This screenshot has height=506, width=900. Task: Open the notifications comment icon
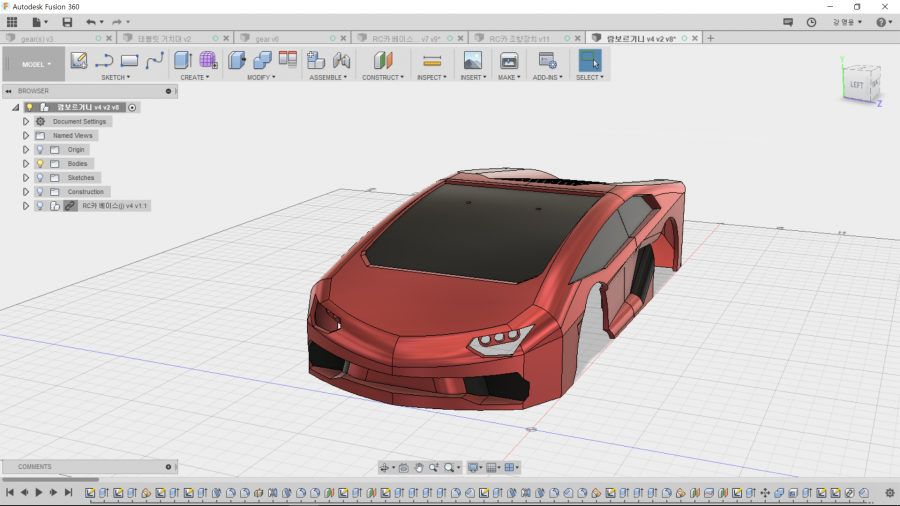(x=788, y=22)
